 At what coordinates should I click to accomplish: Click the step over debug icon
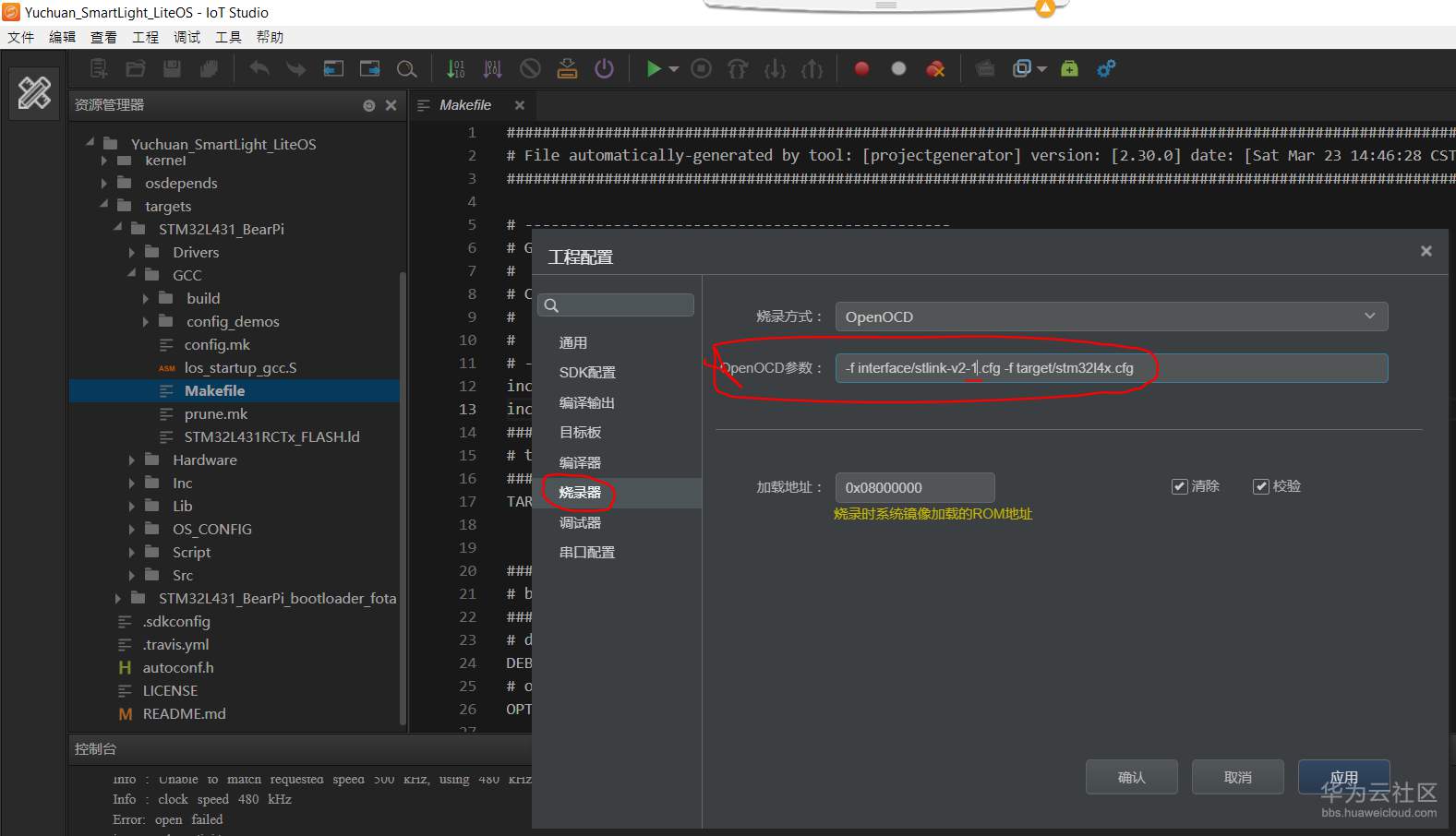pos(738,68)
